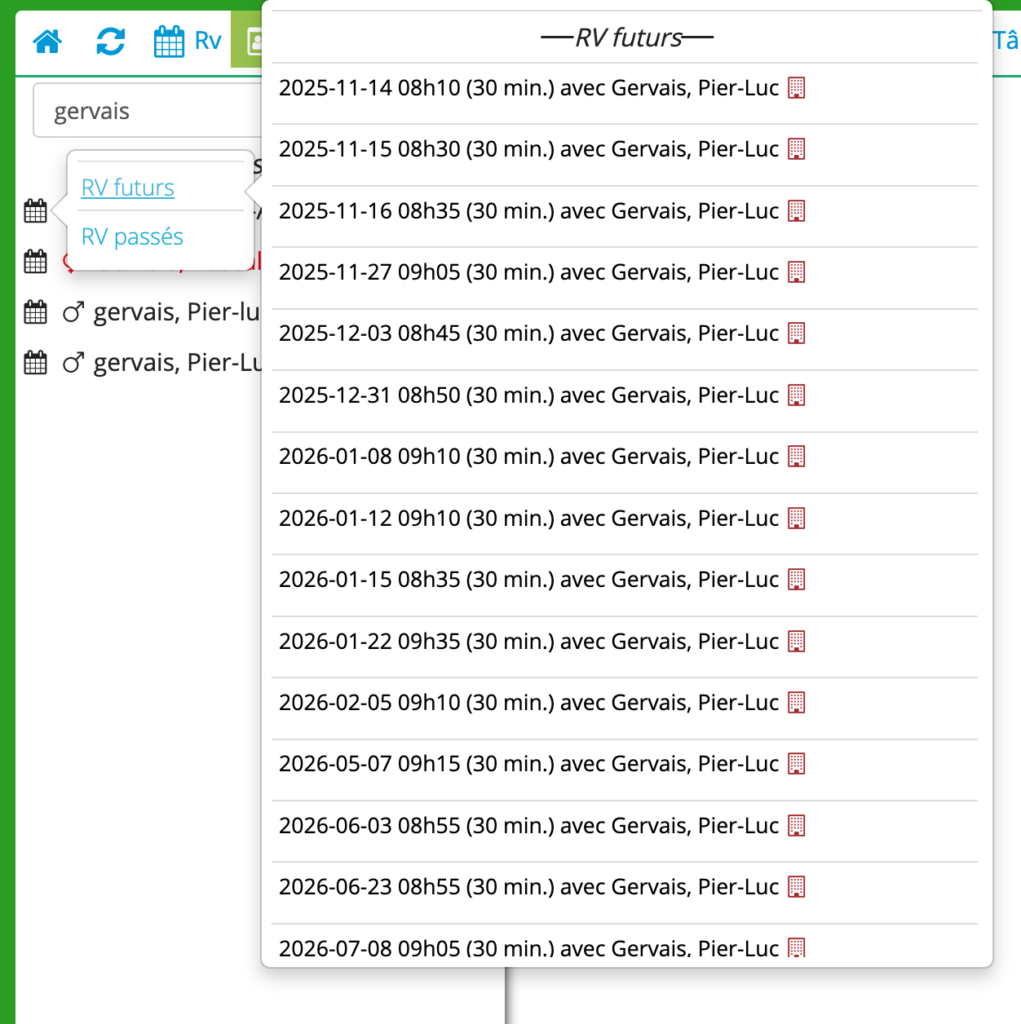This screenshot has height=1024, width=1021.
Task: Click calendar icon beside first patient result
Action: (x=35, y=211)
